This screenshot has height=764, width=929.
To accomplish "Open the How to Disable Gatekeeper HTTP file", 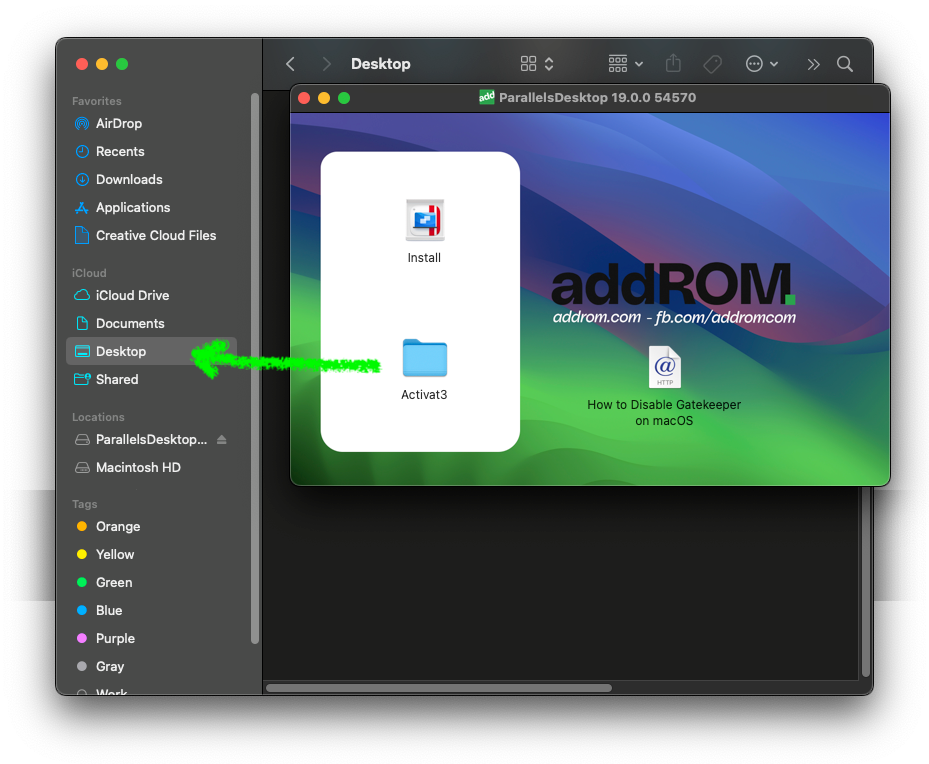I will (664, 367).
